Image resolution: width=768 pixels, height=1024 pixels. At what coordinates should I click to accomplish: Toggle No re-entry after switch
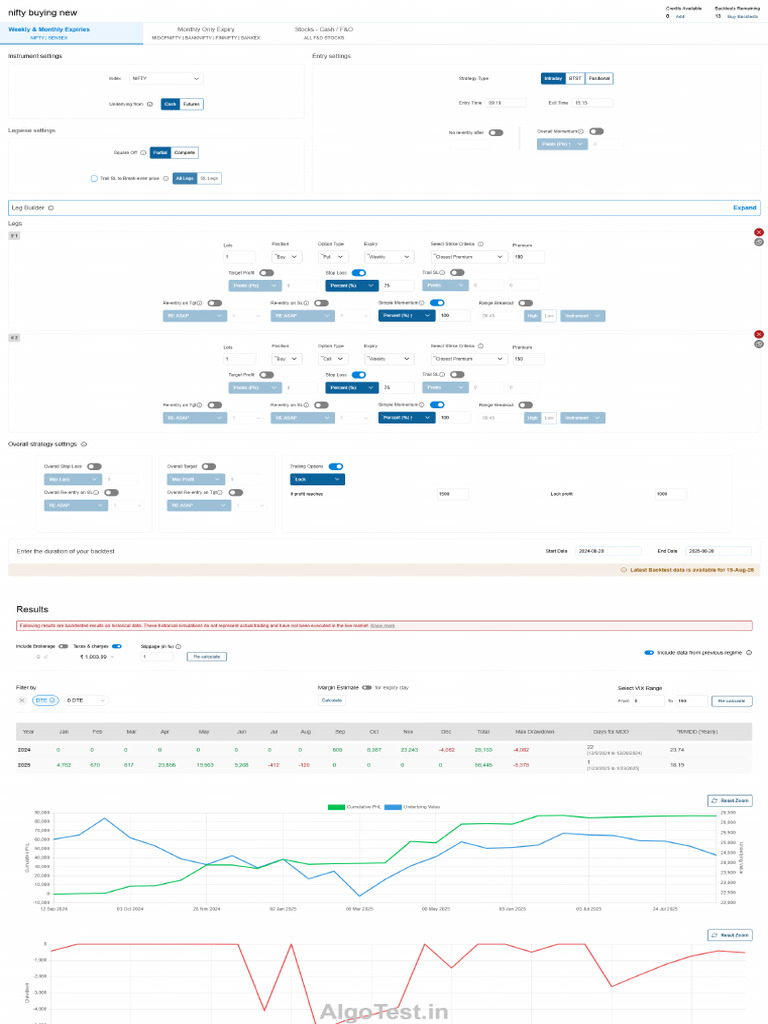[496, 133]
